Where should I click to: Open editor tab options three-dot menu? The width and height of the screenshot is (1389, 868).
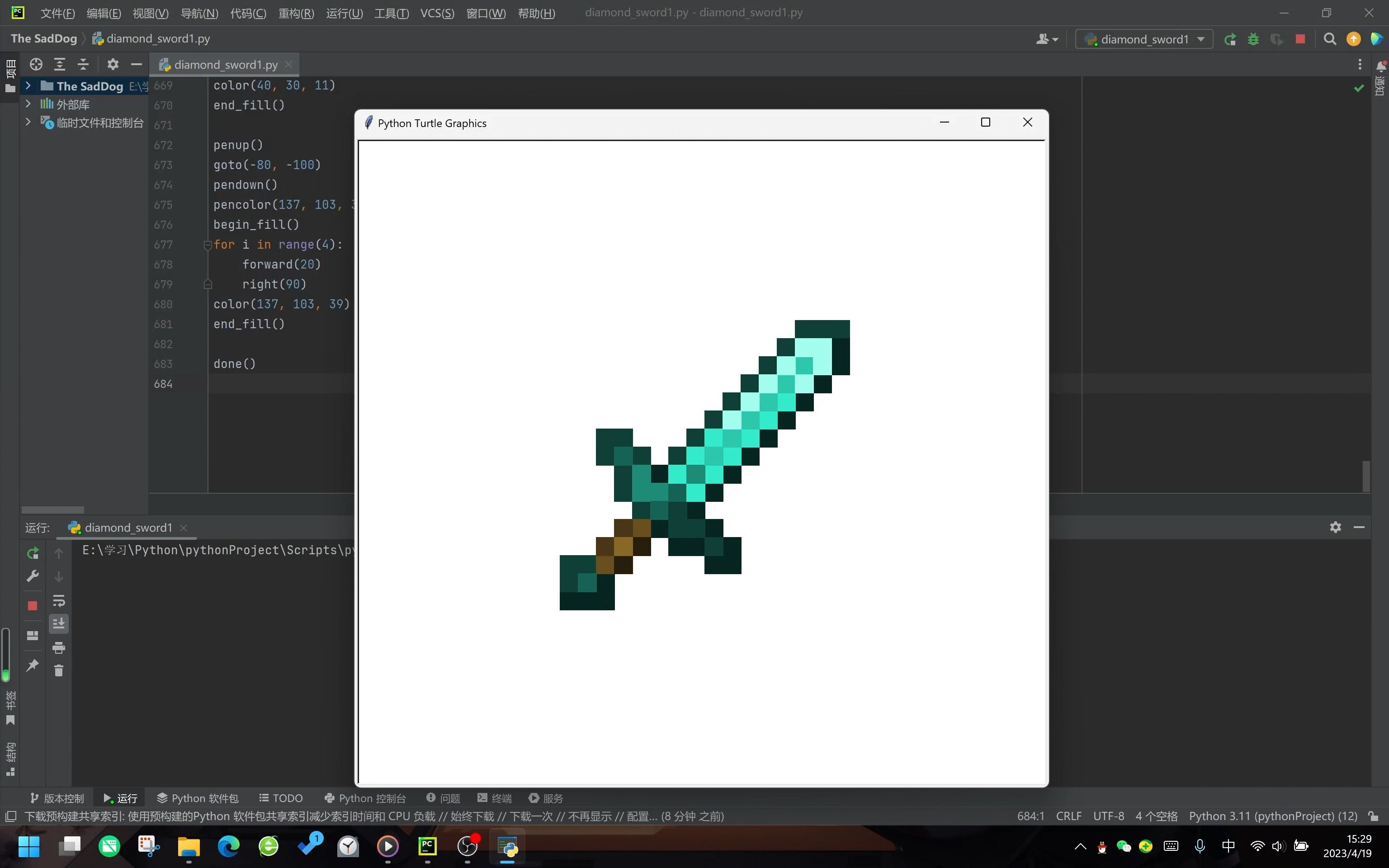(1360, 64)
